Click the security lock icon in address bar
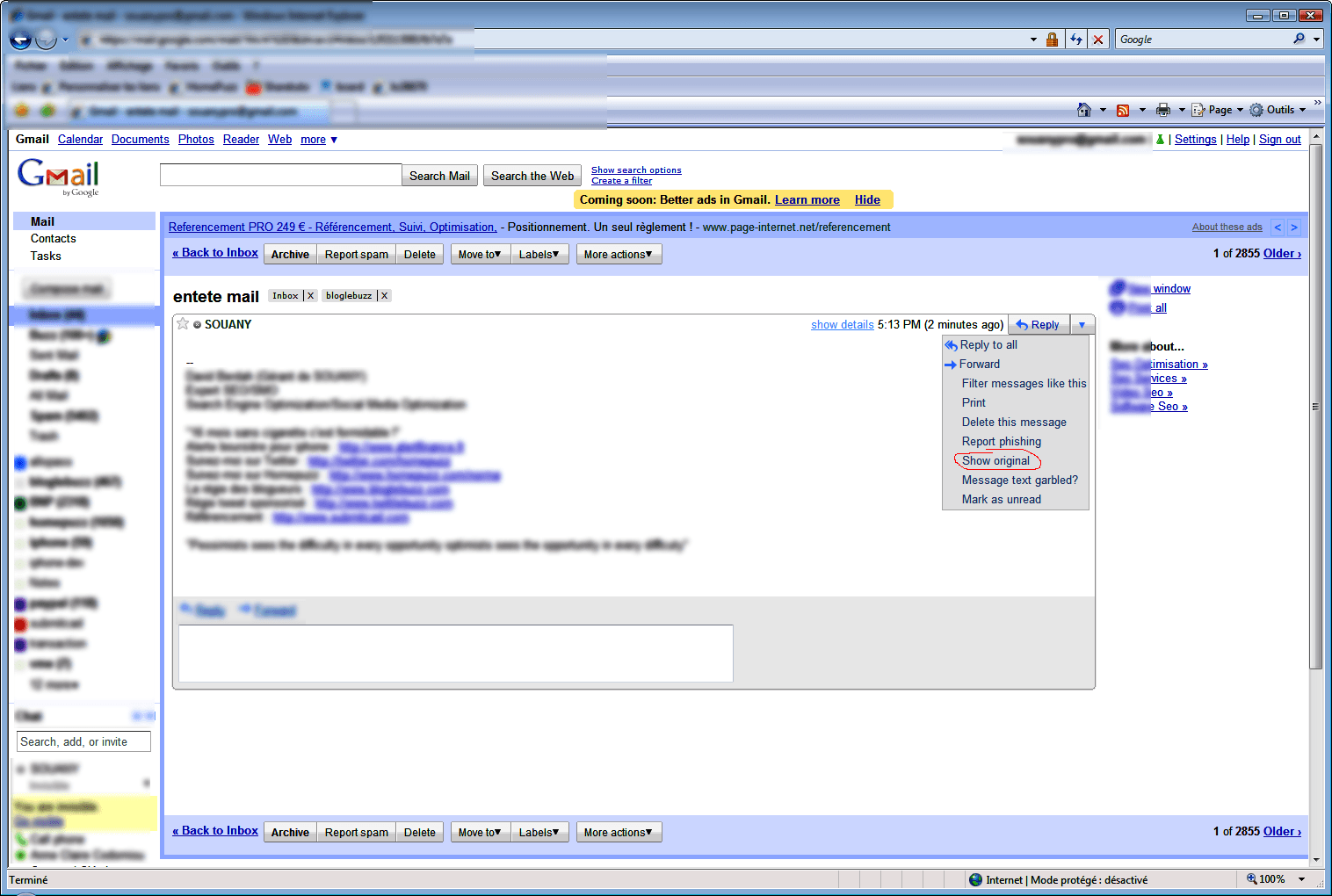This screenshot has width=1332, height=896. click(x=1052, y=40)
